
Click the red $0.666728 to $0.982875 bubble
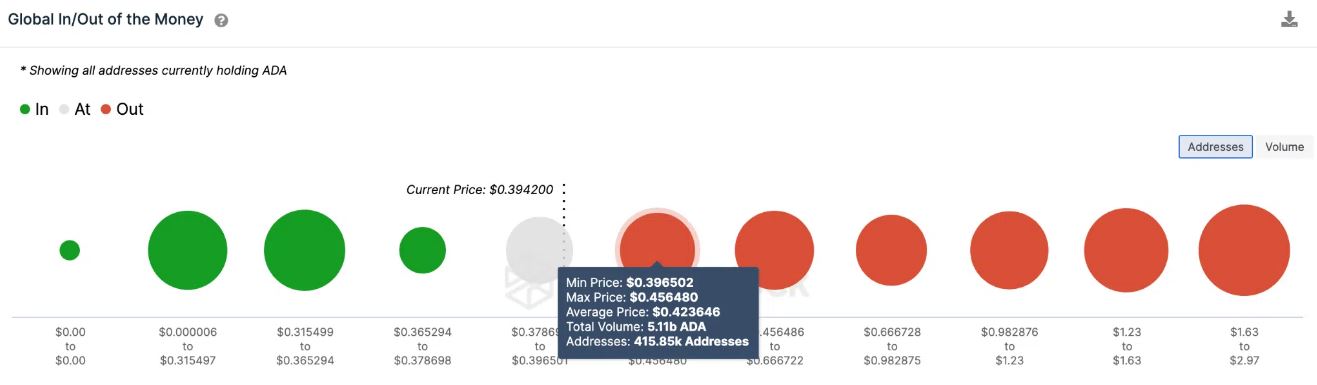[892, 250]
